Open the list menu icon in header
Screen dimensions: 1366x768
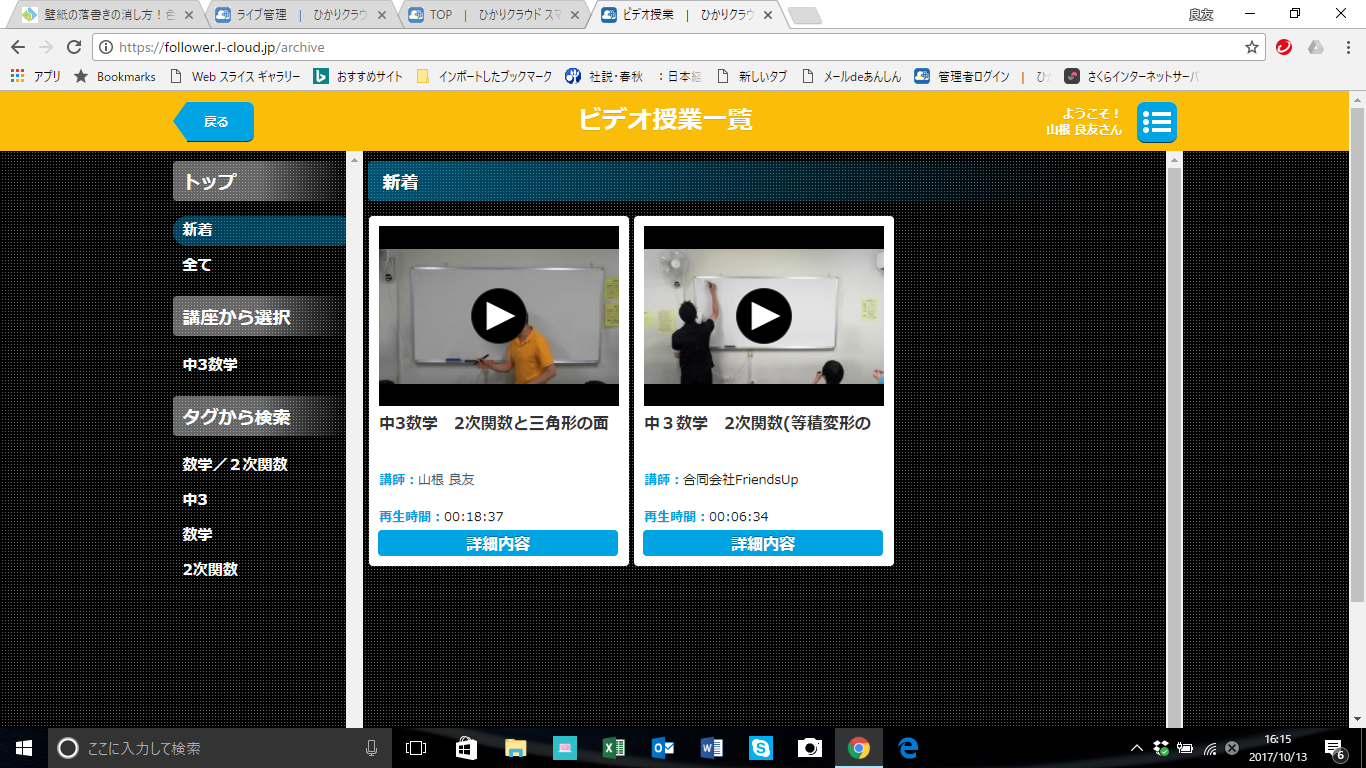point(1156,122)
